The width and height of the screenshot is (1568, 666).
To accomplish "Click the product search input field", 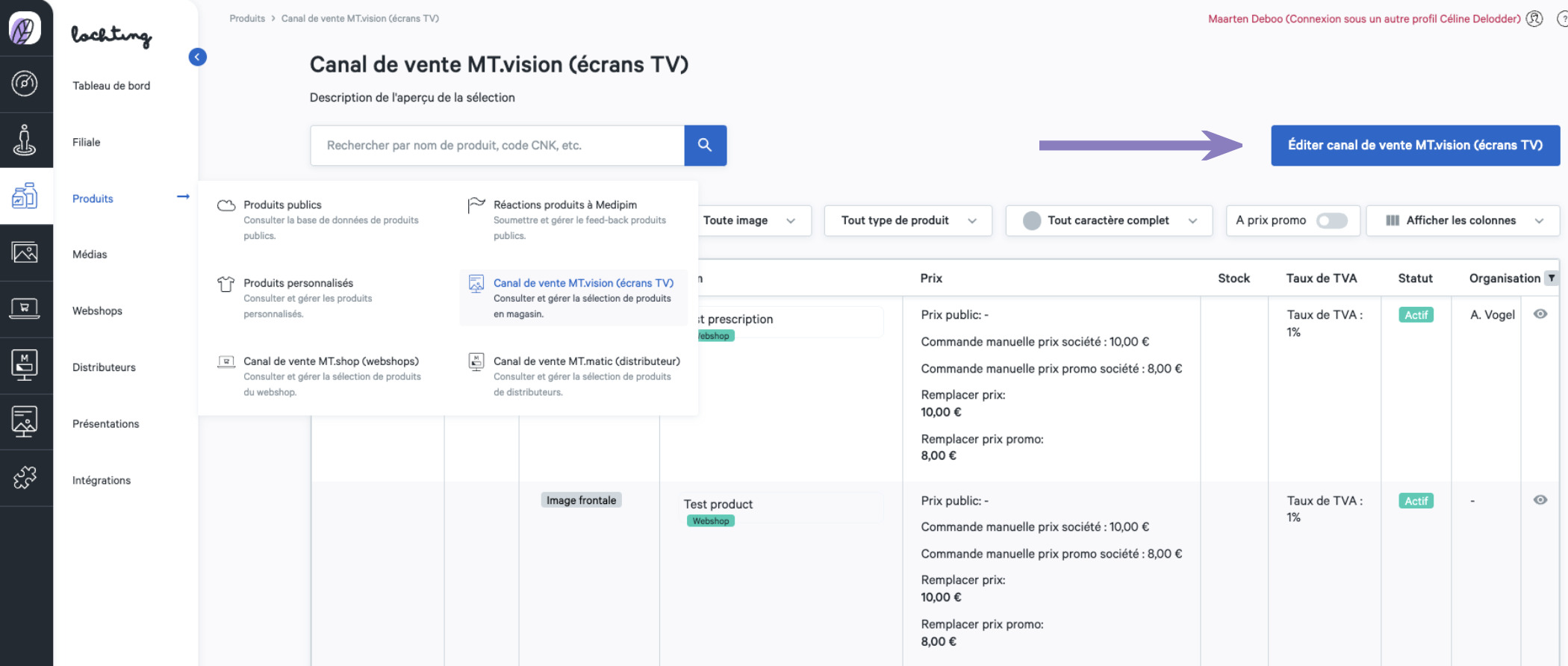I will coord(497,145).
